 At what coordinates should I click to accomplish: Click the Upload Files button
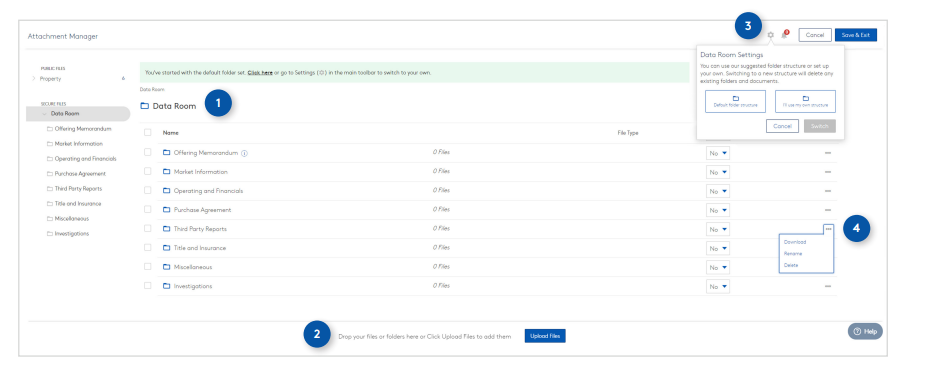click(545, 336)
